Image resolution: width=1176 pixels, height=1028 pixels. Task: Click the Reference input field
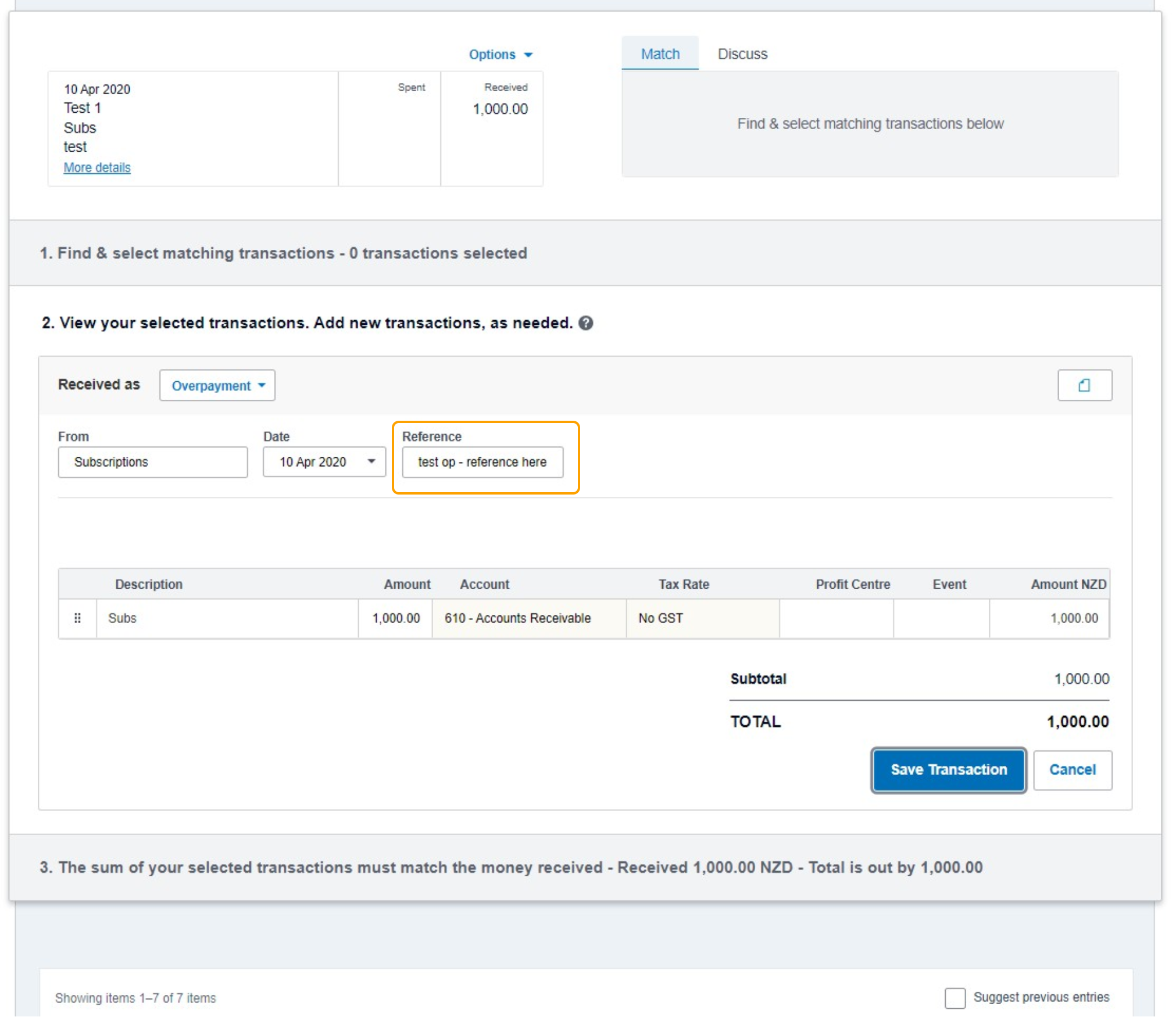[482, 463]
